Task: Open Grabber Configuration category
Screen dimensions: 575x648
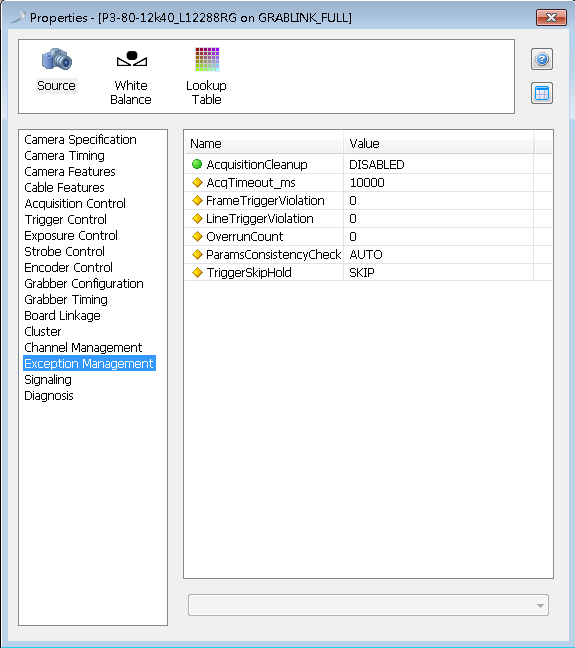Action: 84,284
